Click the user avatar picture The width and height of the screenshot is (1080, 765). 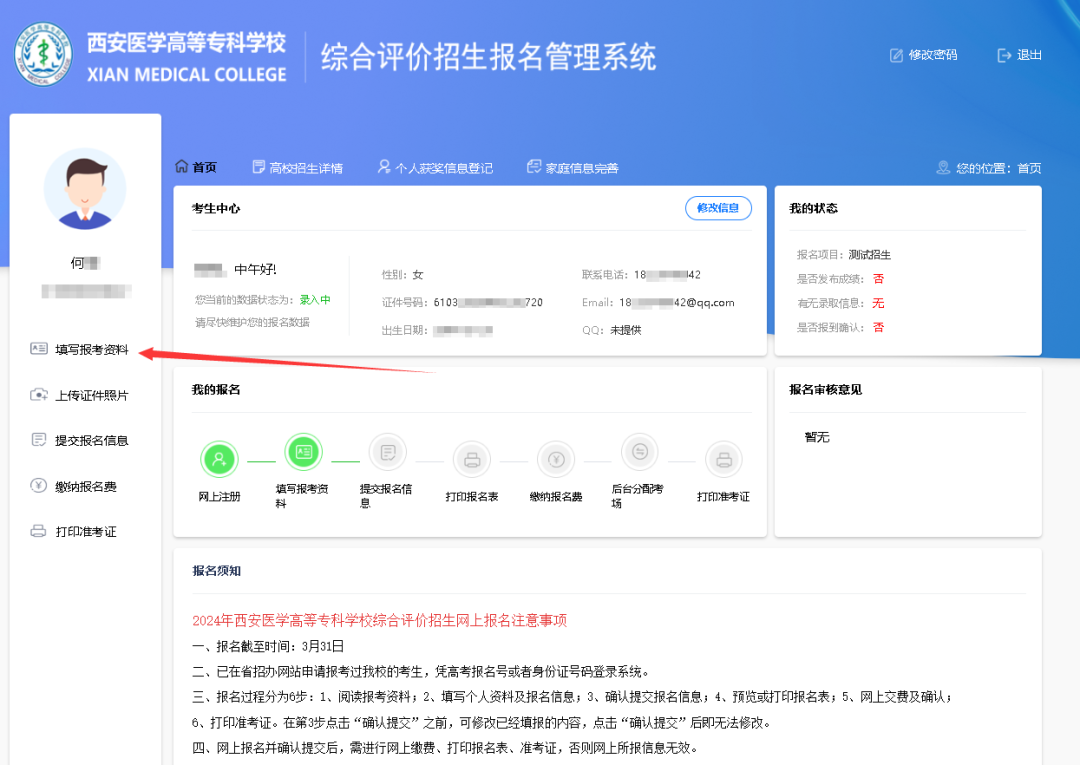pyautogui.click(x=85, y=189)
